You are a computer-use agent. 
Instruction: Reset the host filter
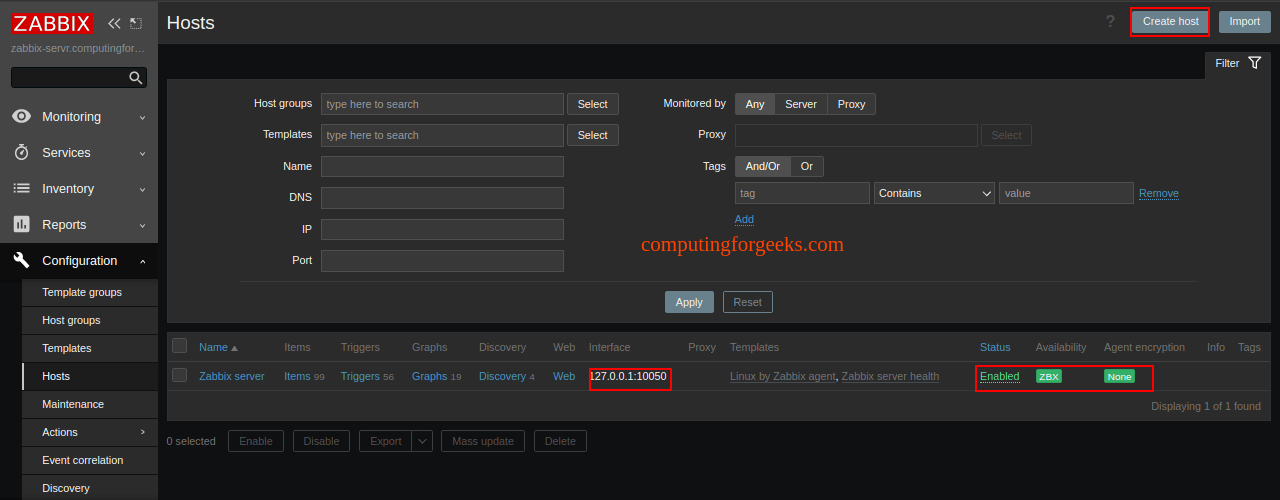coord(747,302)
